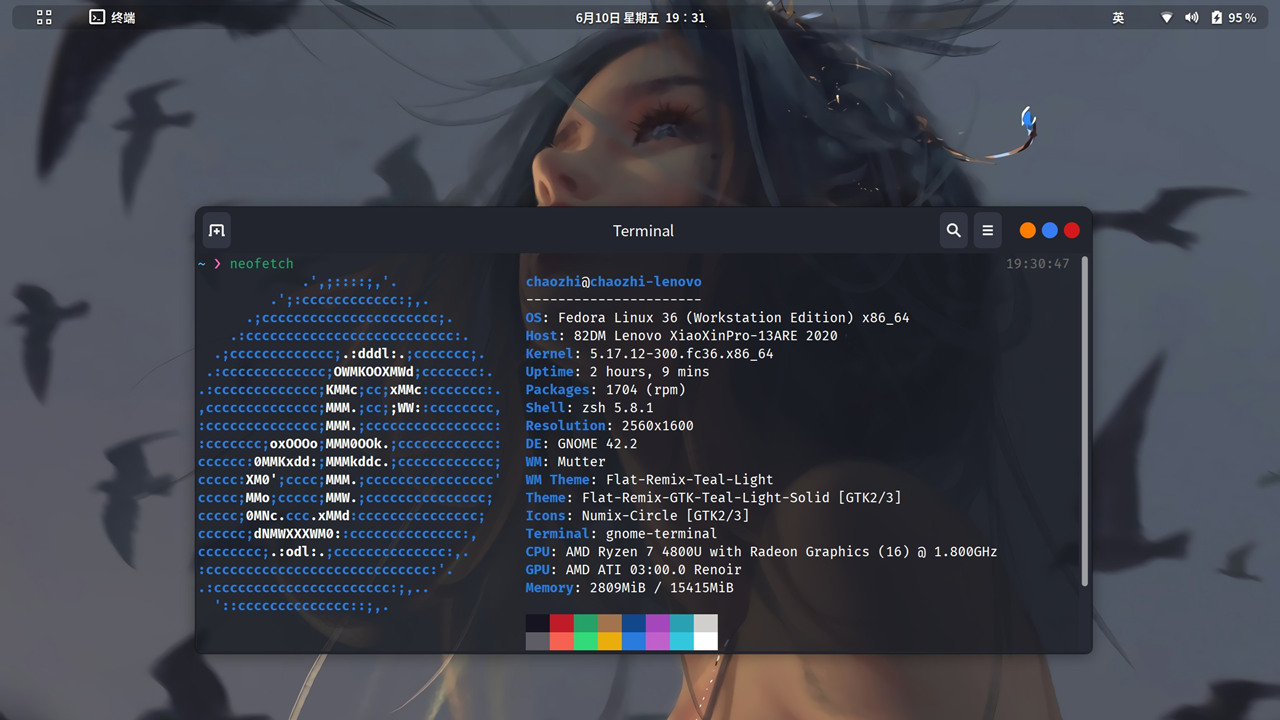The height and width of the screenshot is (720, 1280).
Task: Open the clock and calendar panel
Action: 640,18
